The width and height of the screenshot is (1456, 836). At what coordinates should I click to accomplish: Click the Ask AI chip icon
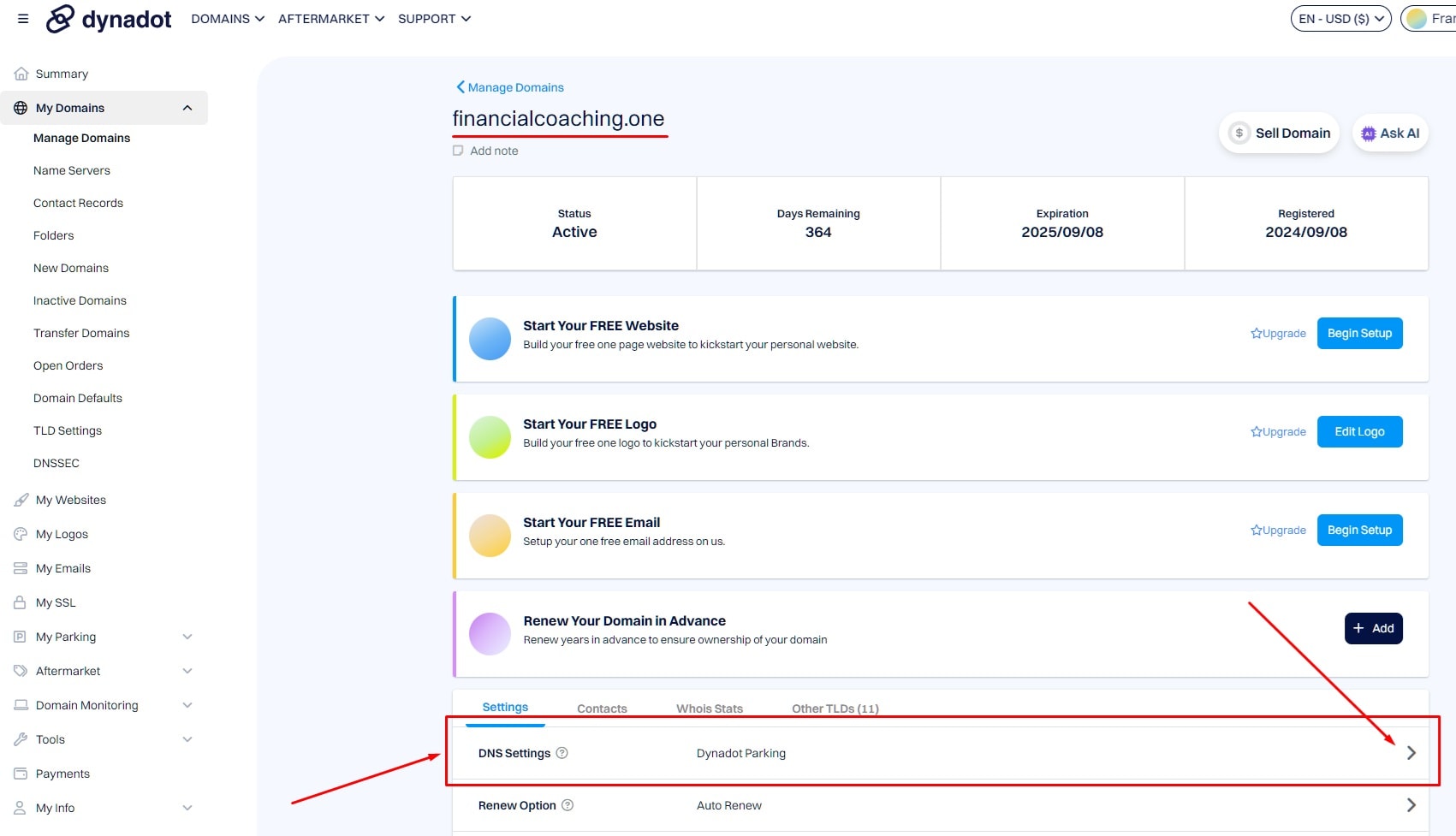click(x=1369, y=133)
